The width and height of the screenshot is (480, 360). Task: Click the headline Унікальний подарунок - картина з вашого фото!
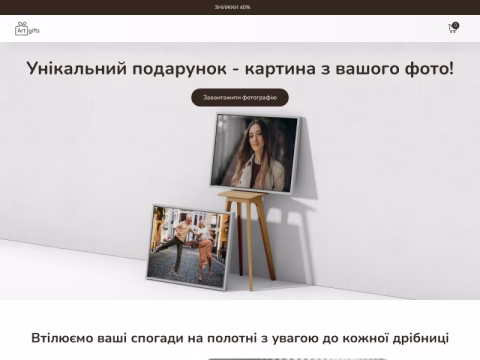pos(240,69)
